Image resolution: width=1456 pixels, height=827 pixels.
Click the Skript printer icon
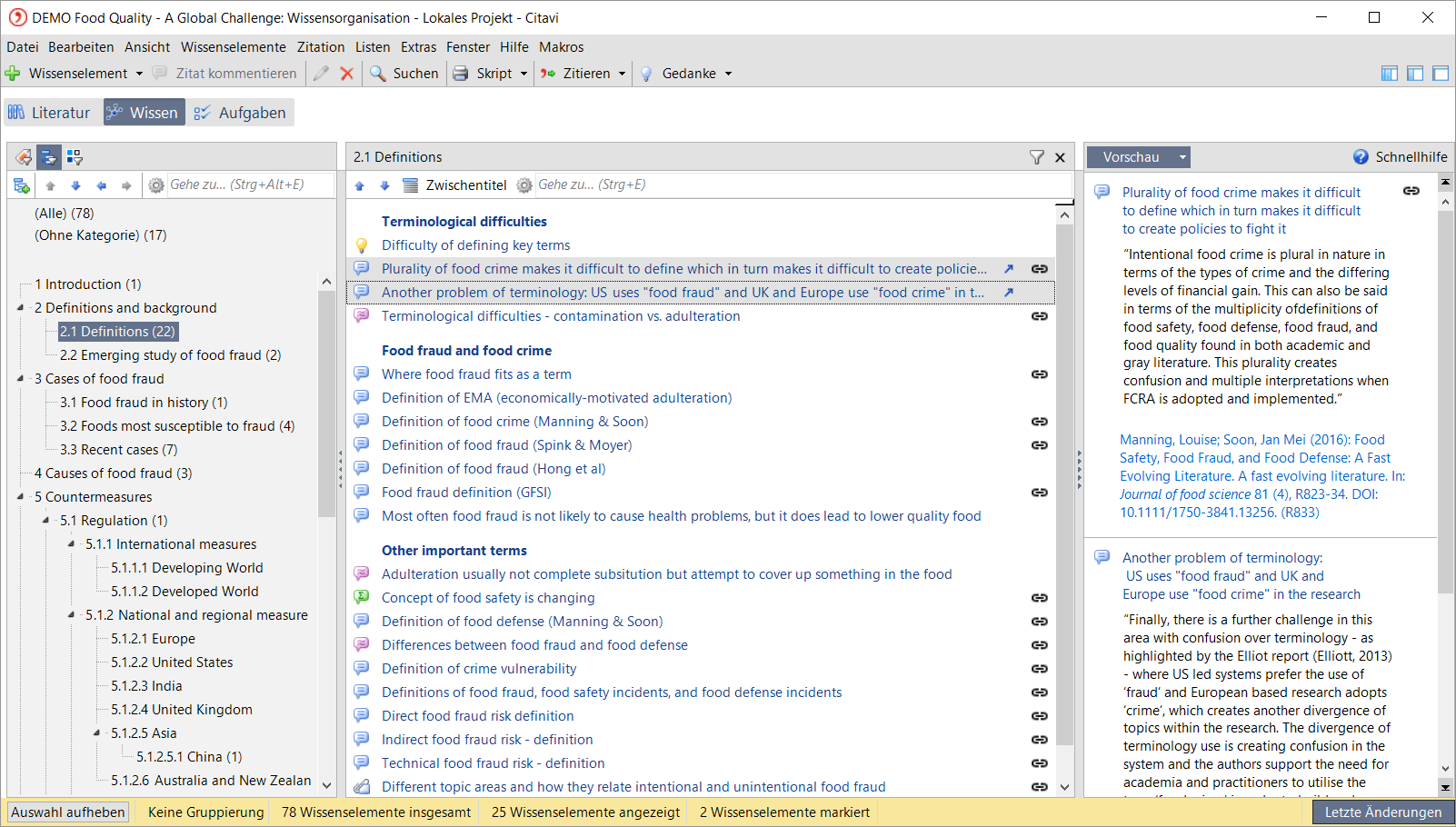click(x=461, y=74)
